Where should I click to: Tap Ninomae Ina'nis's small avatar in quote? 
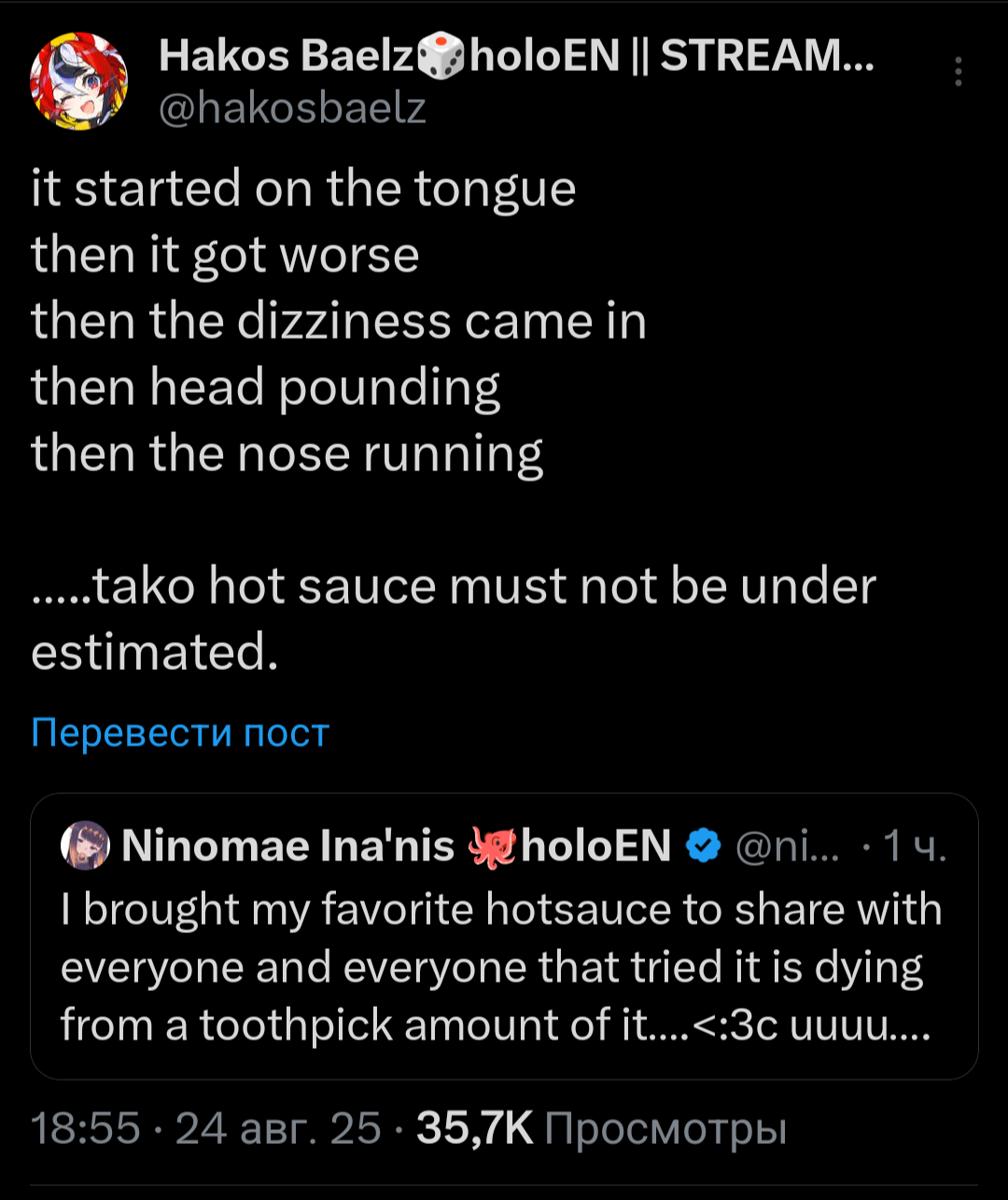pos(84,844)
